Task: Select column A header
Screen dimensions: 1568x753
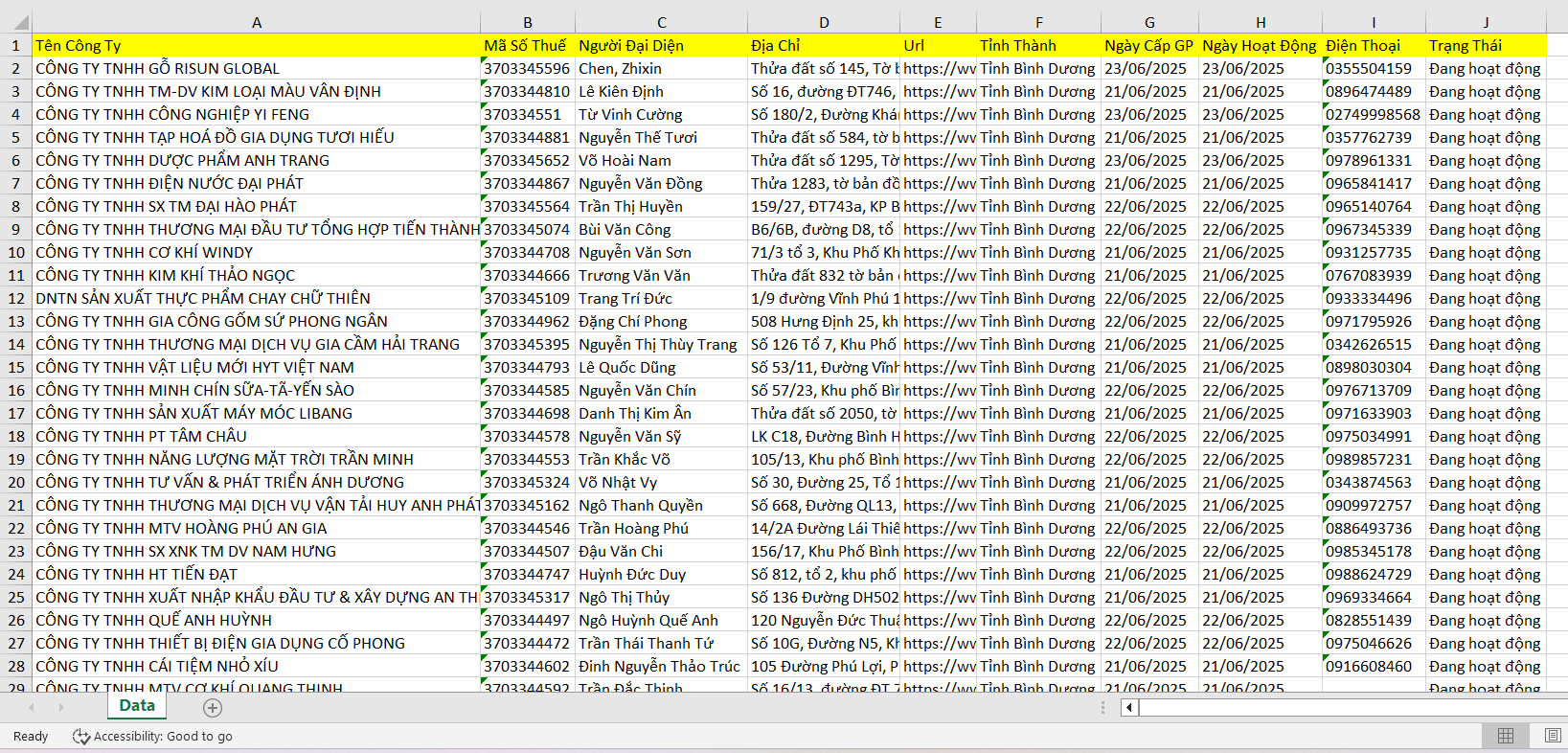Action: [256, 22]
